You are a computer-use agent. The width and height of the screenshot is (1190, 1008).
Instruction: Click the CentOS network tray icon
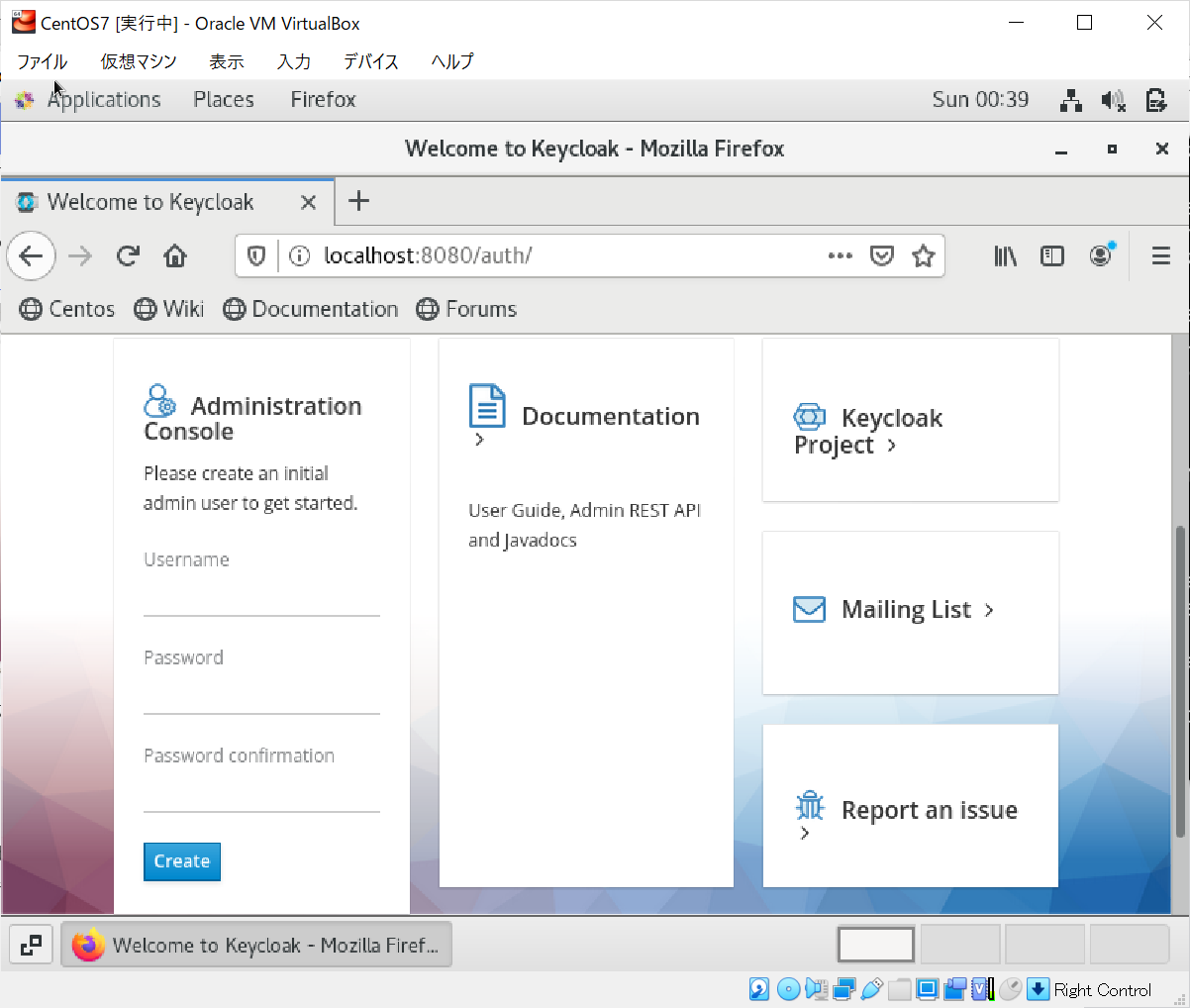[x=1070, y=100]
